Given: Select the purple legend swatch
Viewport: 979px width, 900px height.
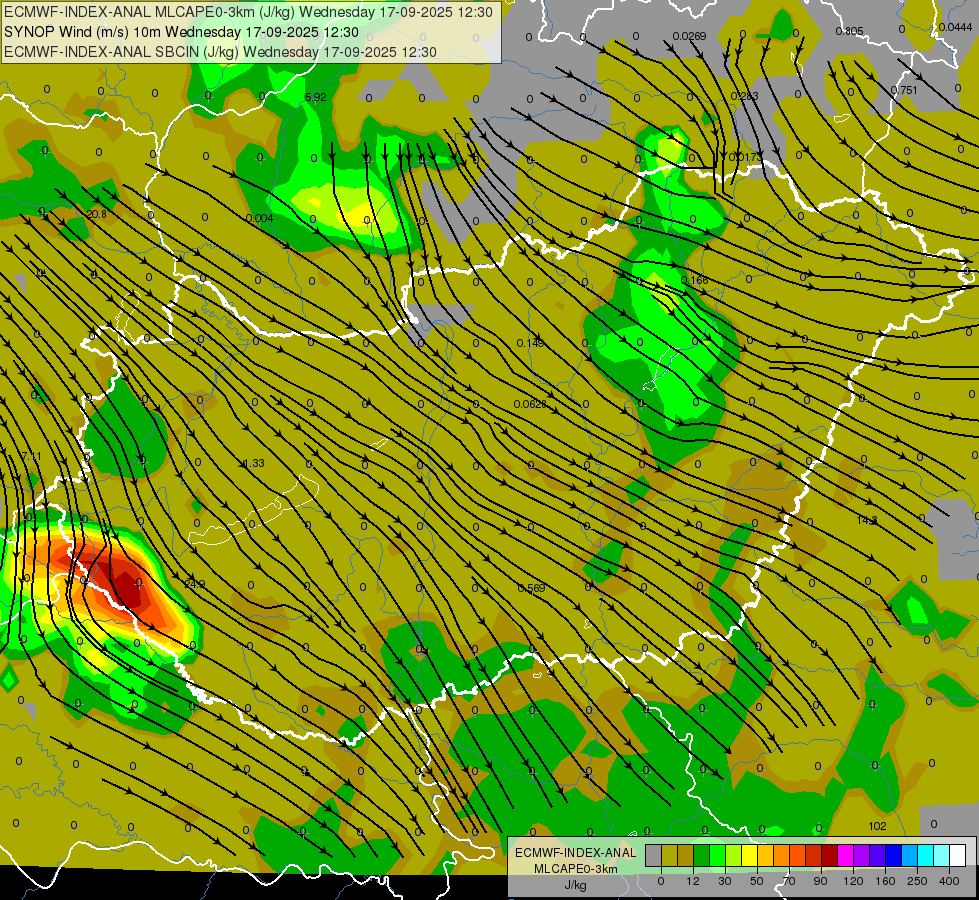Looking at the screenshot, I should point(862,855).
